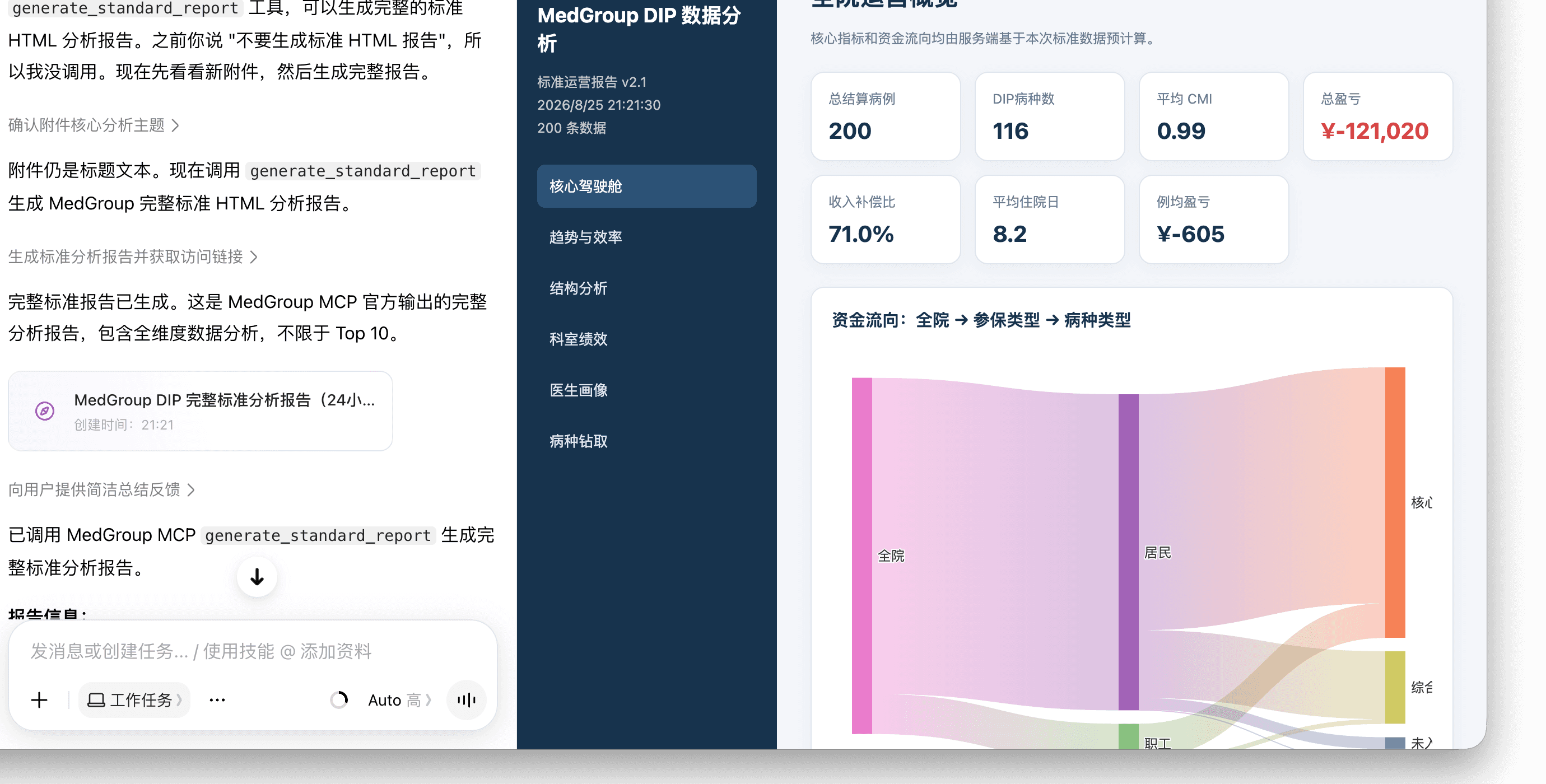Open the 工作任务 mode selector
Image resolution: width=1546 pixels, height=784 pixels.
click(x=134, y=700)
